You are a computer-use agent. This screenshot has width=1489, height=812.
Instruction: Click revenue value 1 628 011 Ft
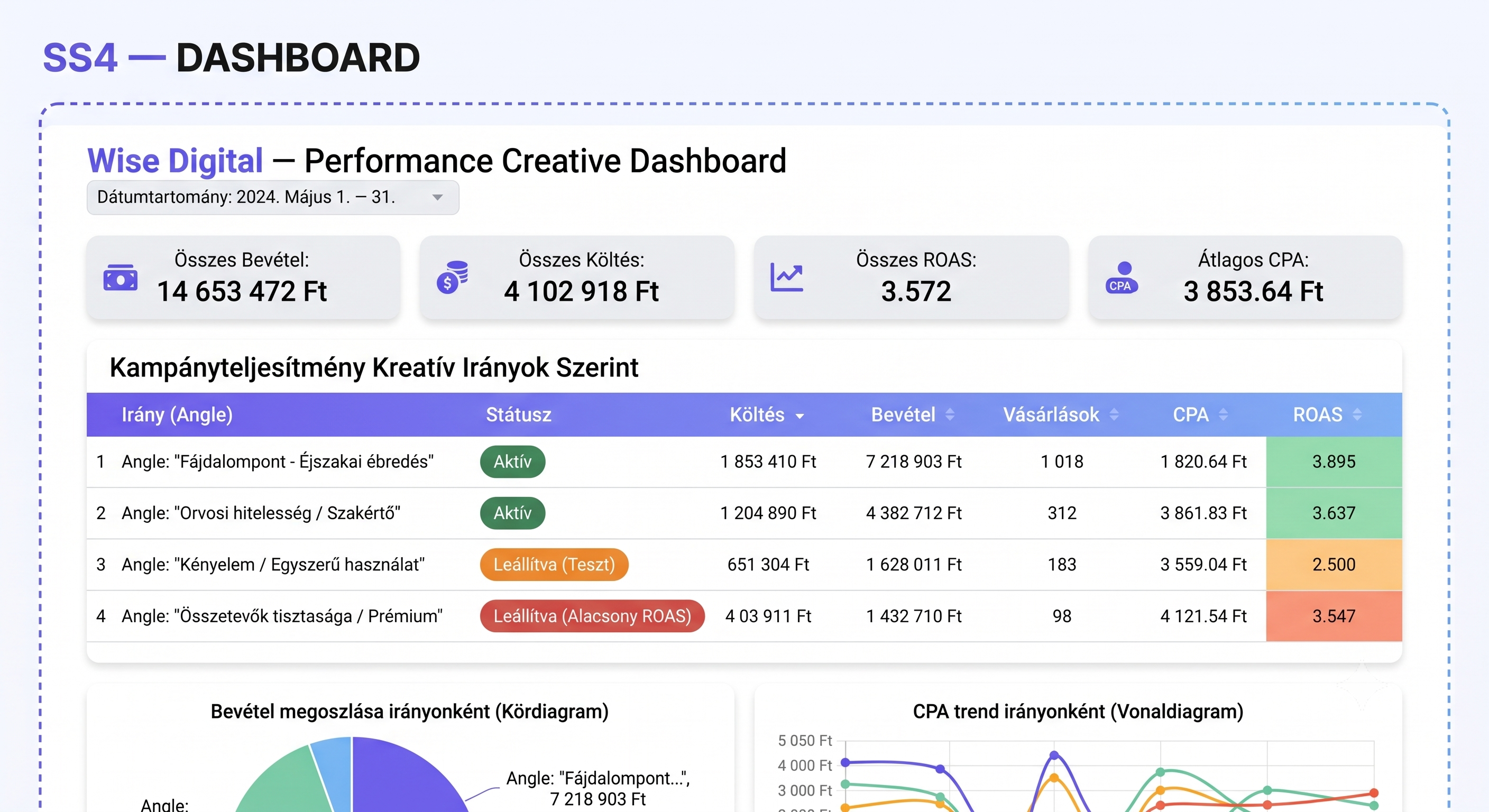tap(914, 565)
